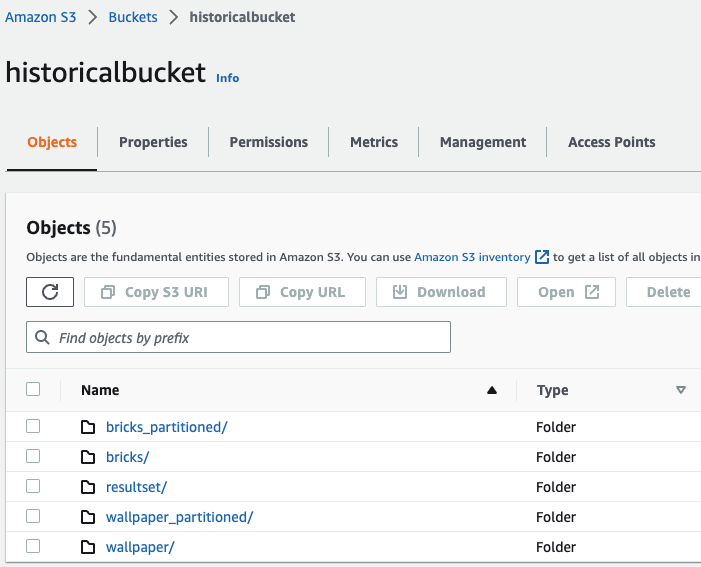Check the box for the bricks/ folder
Screen dimensions: 701x567
tap(33, 456)
